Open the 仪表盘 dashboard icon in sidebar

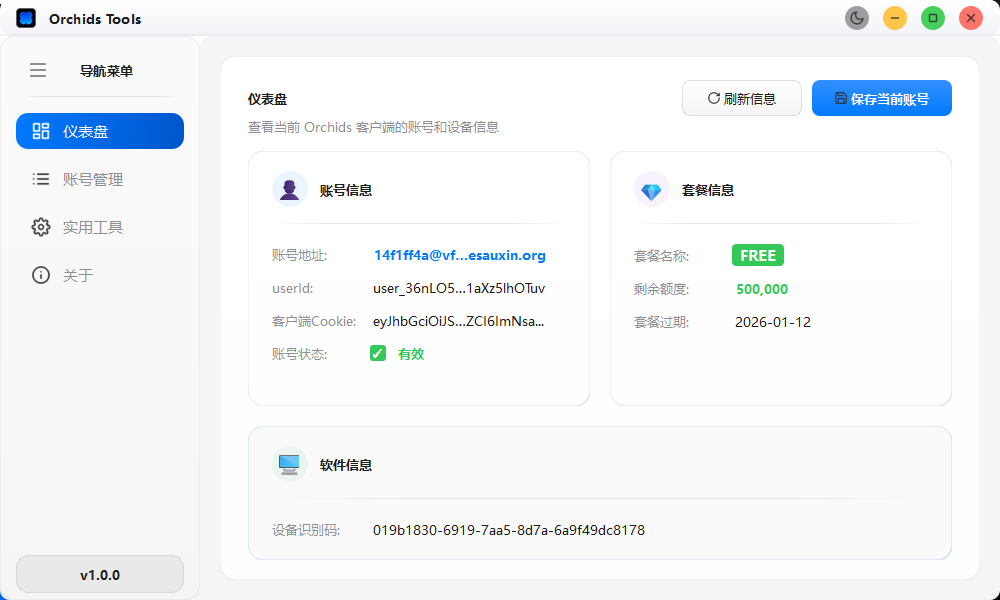(41, 131)
